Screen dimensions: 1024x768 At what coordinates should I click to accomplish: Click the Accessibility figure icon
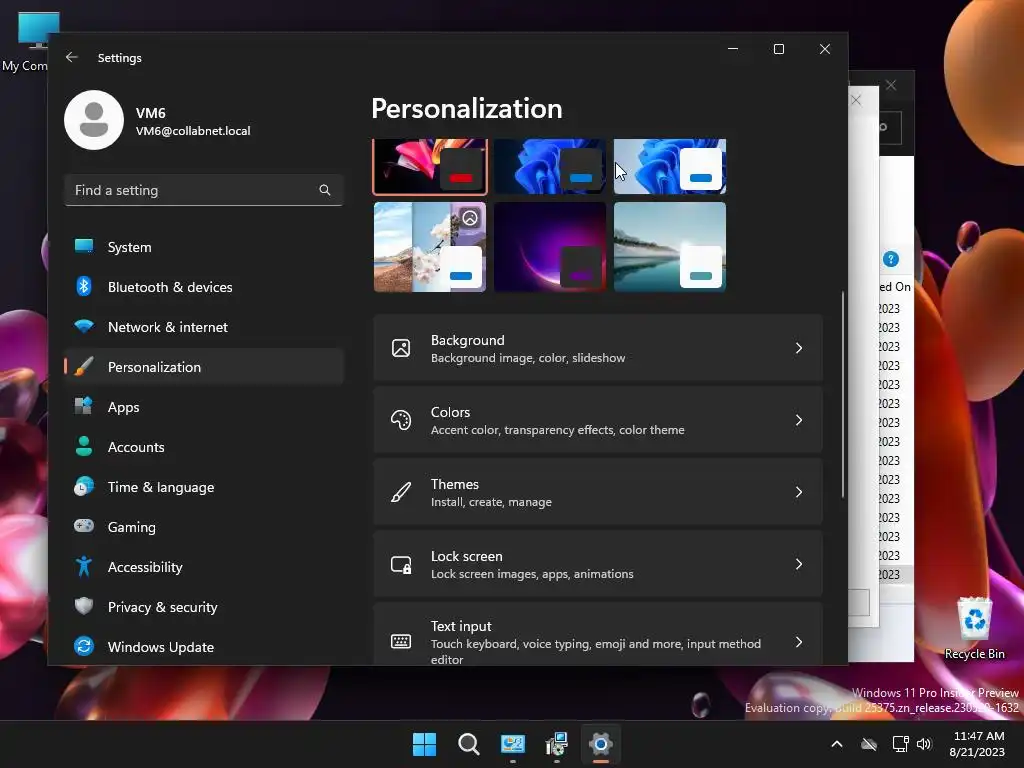point(84,566)
